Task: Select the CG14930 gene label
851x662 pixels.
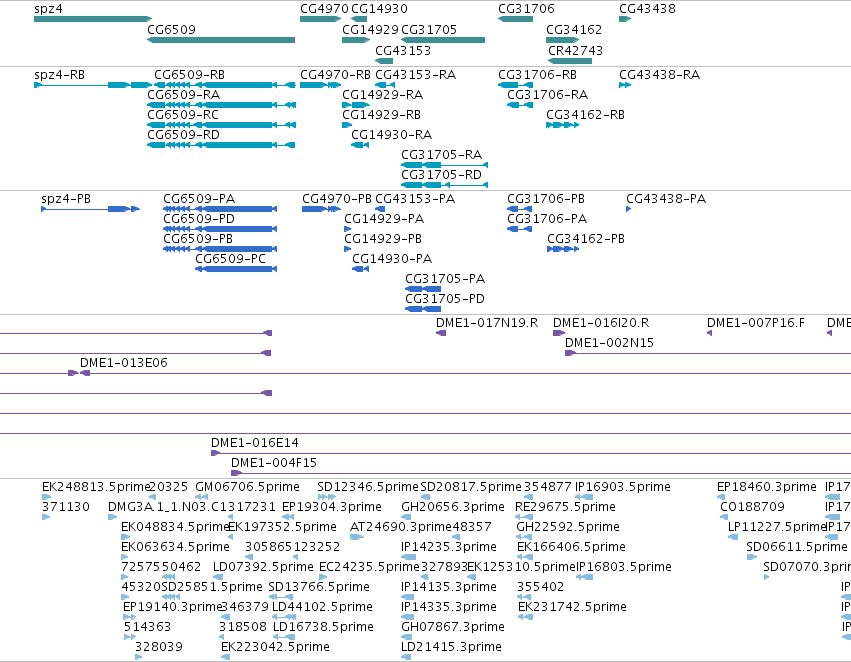Action: 379,9
